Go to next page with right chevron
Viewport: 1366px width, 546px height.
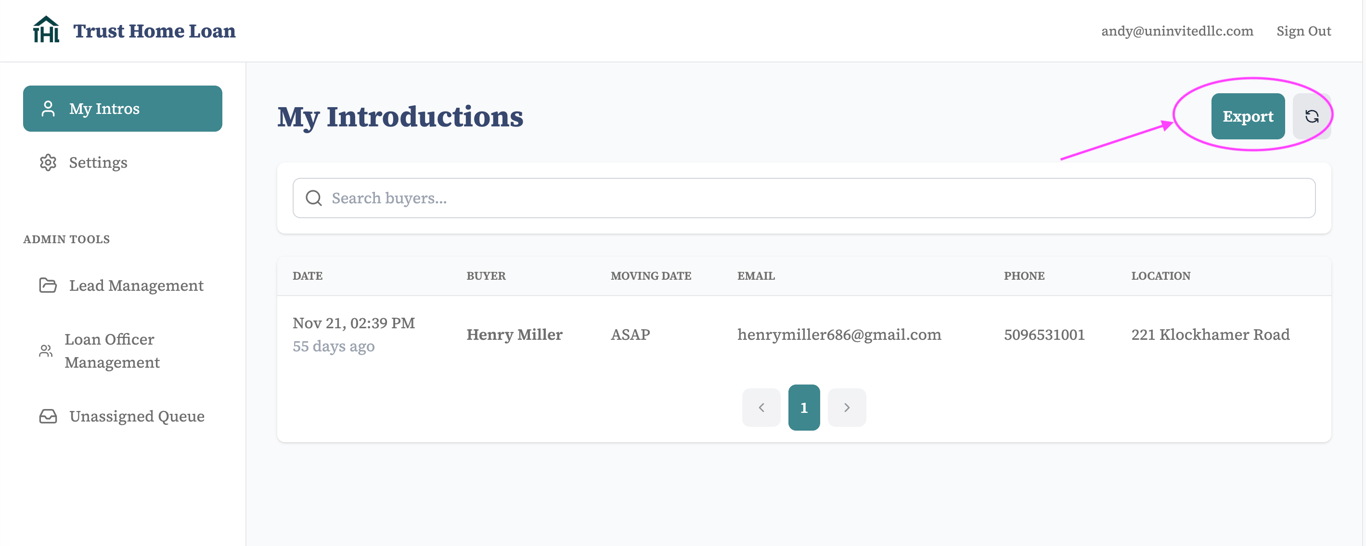[x=847, y=407]
